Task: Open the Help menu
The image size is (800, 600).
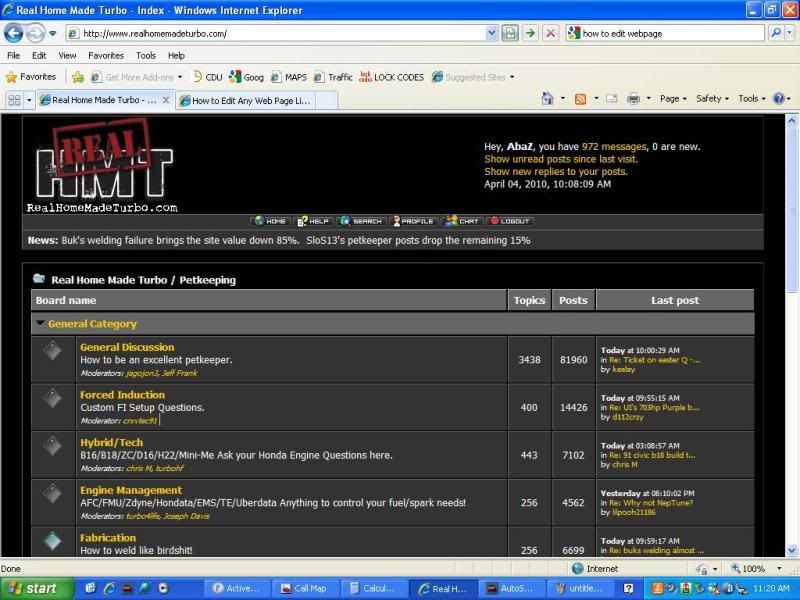Action: coord(176,56)
